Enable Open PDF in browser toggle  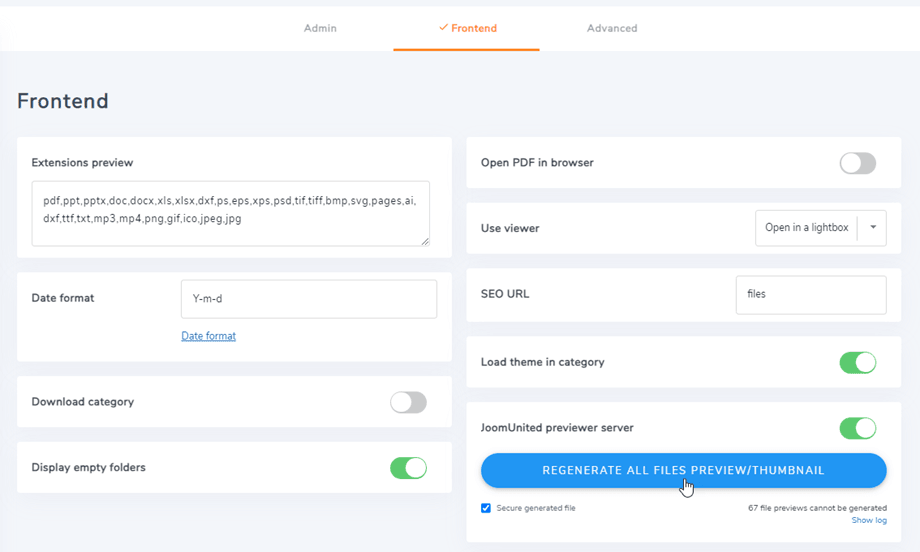point(857,163)
